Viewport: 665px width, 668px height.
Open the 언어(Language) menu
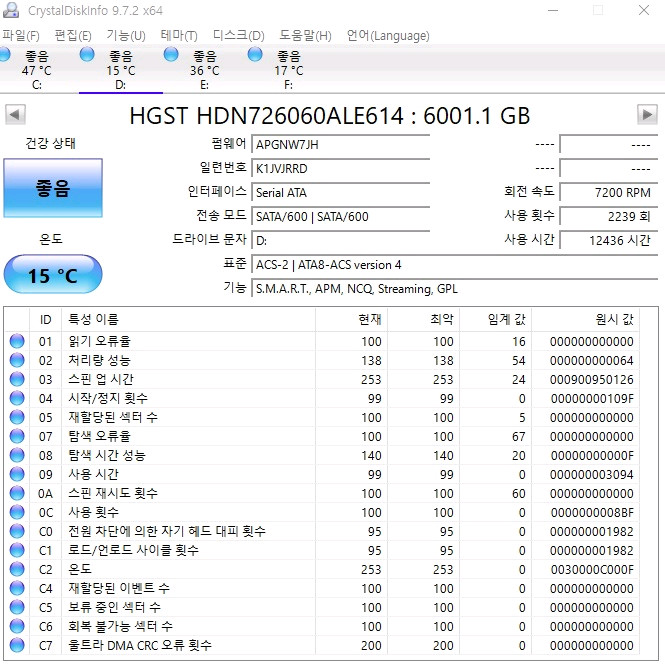(388, 35)
